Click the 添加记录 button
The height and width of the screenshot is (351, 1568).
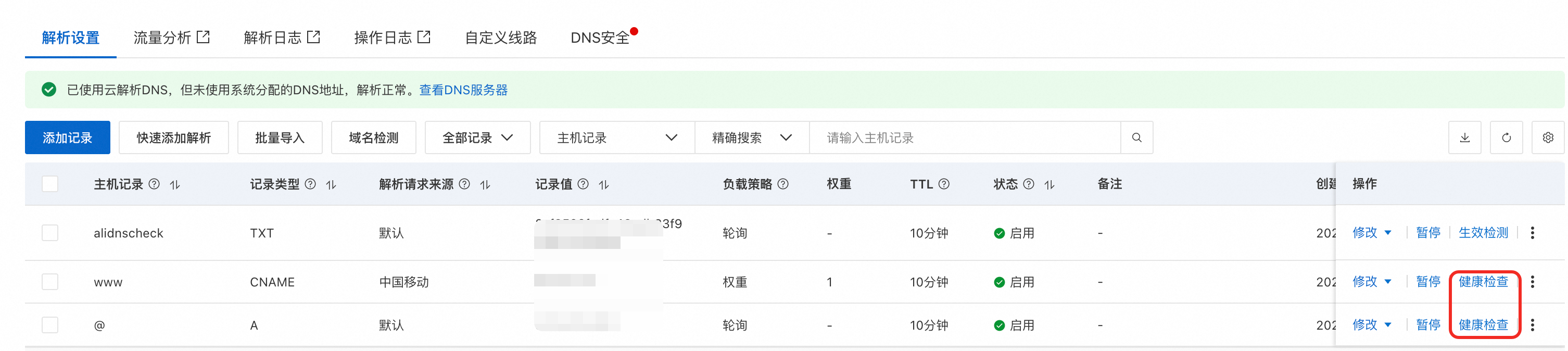coord(68,137)
